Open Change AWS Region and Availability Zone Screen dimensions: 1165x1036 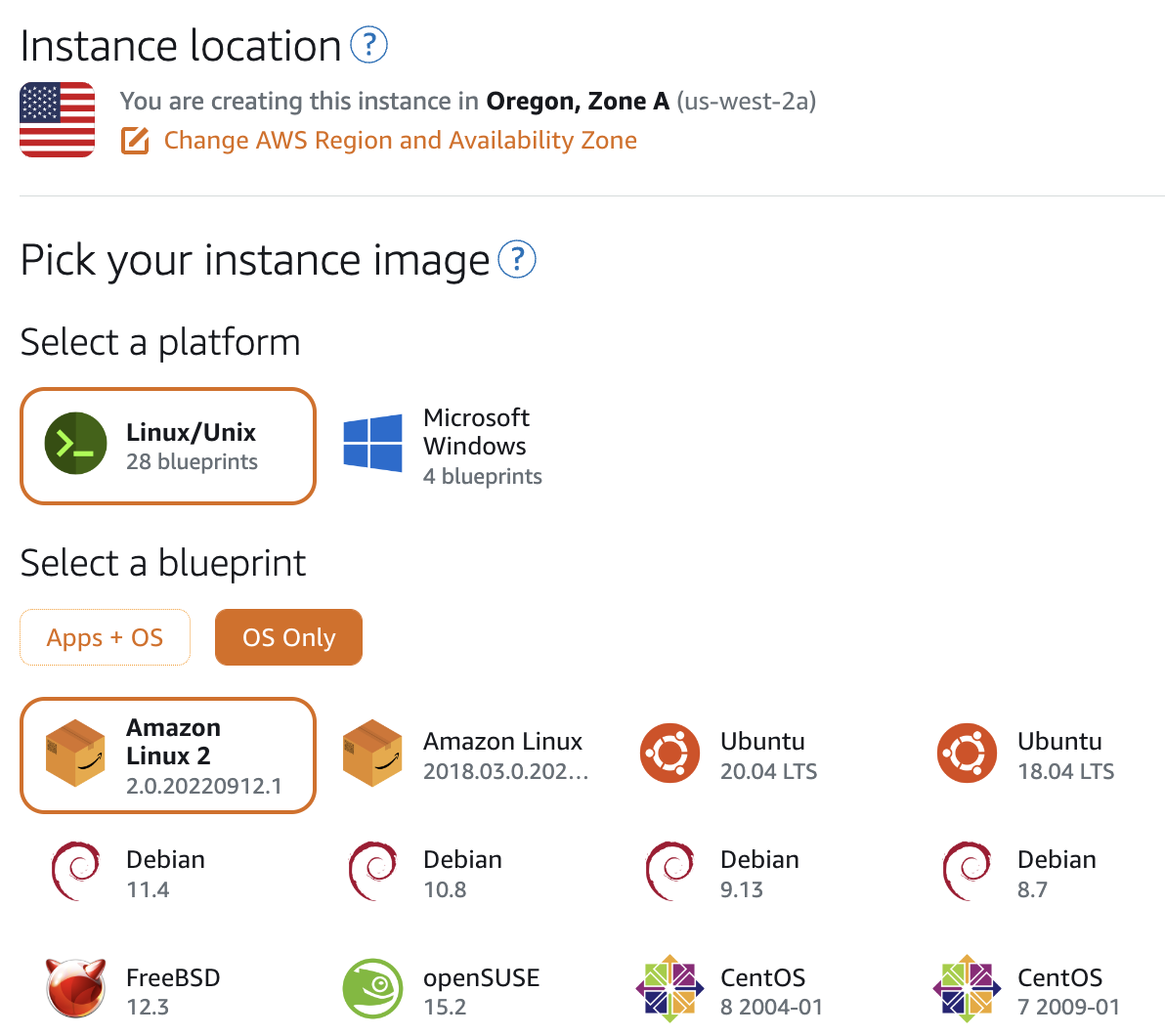tap(400, 141)
